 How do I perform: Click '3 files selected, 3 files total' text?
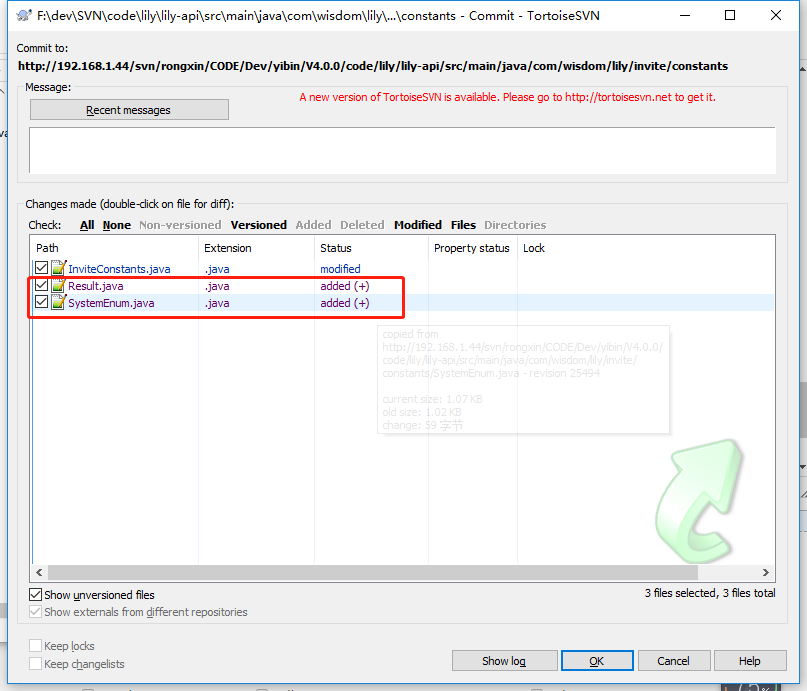pos(710,593)
